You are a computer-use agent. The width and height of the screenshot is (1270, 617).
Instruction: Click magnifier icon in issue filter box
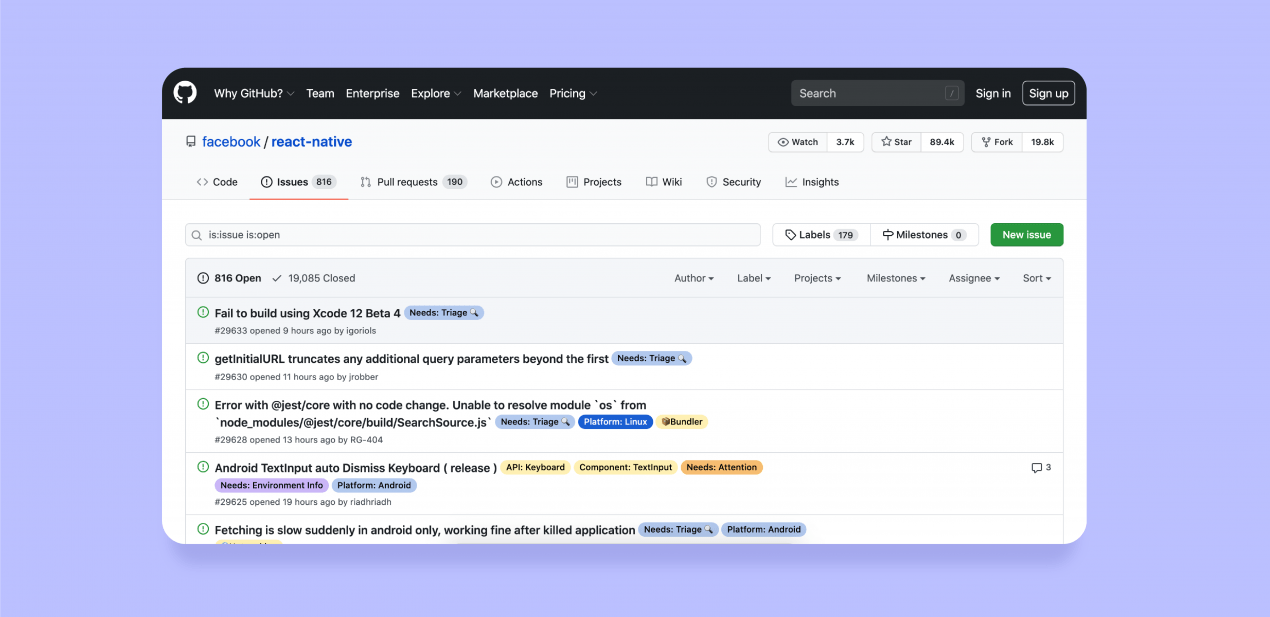click(x=197, y=235)
